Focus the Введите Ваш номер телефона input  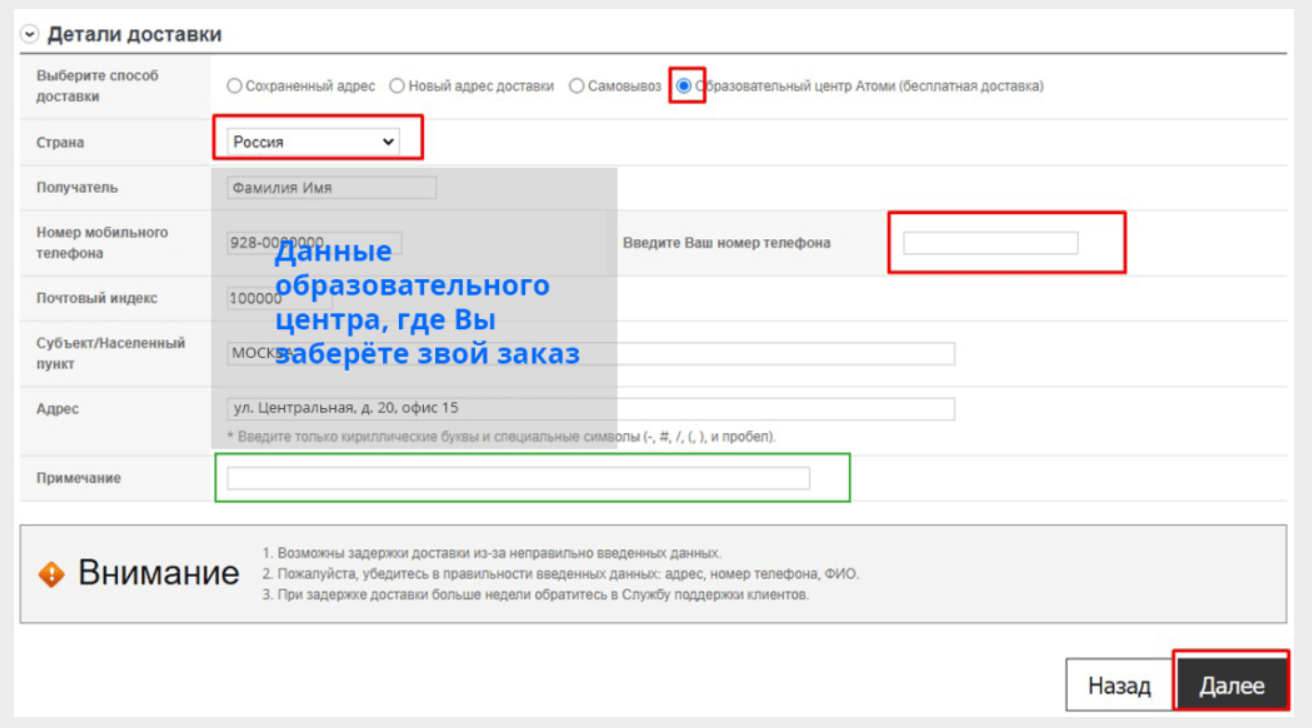click(x=990, y=243)
